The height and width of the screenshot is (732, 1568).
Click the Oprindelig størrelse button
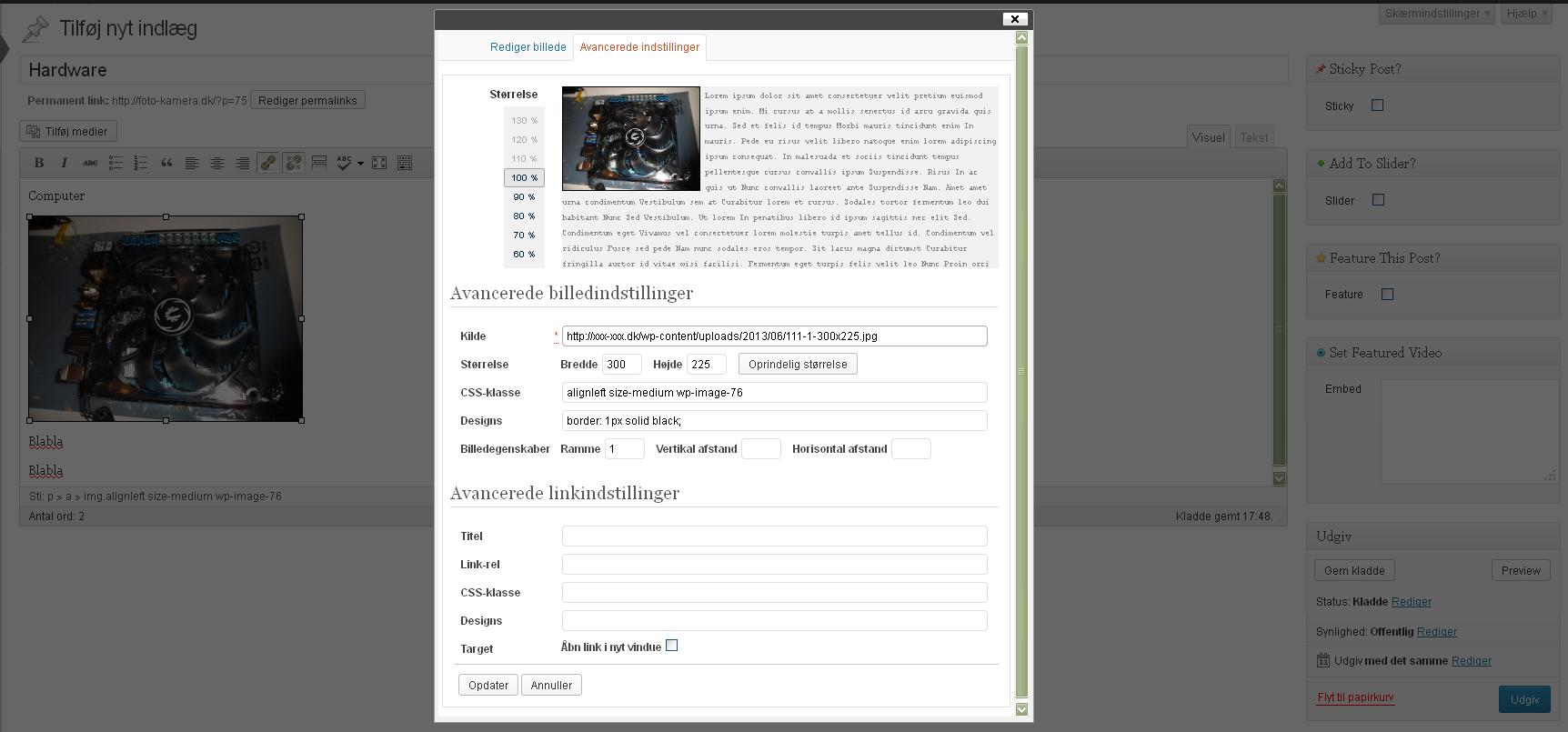[x=797, y=365]
